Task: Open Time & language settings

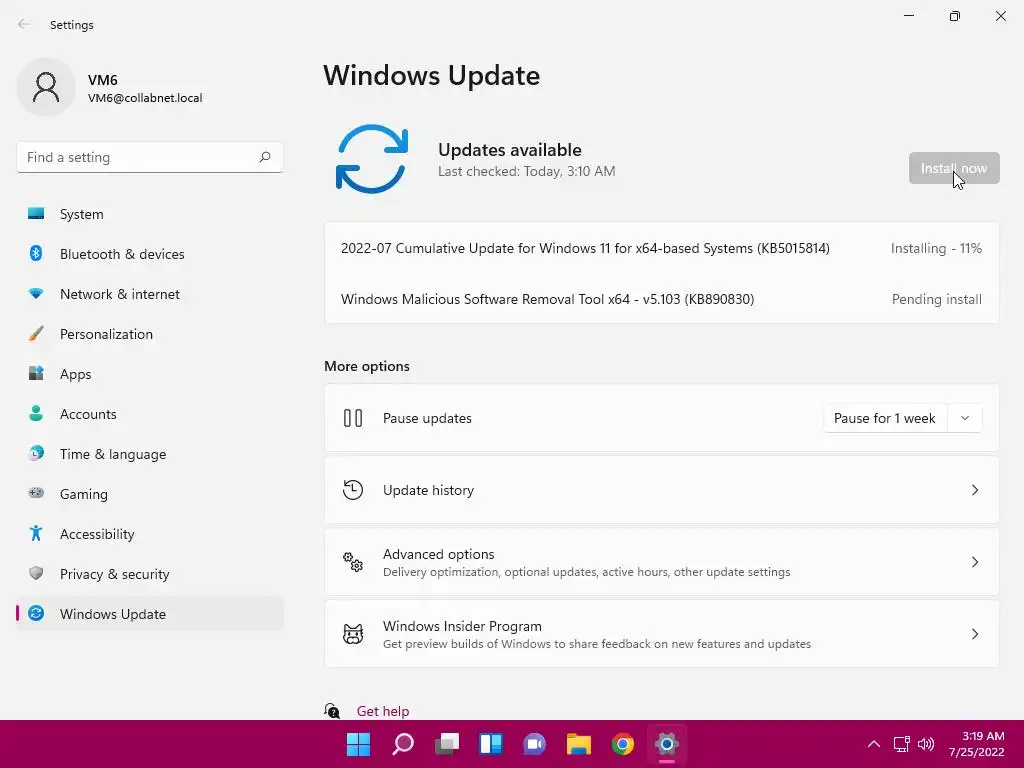Action: [x=150, y=454]
